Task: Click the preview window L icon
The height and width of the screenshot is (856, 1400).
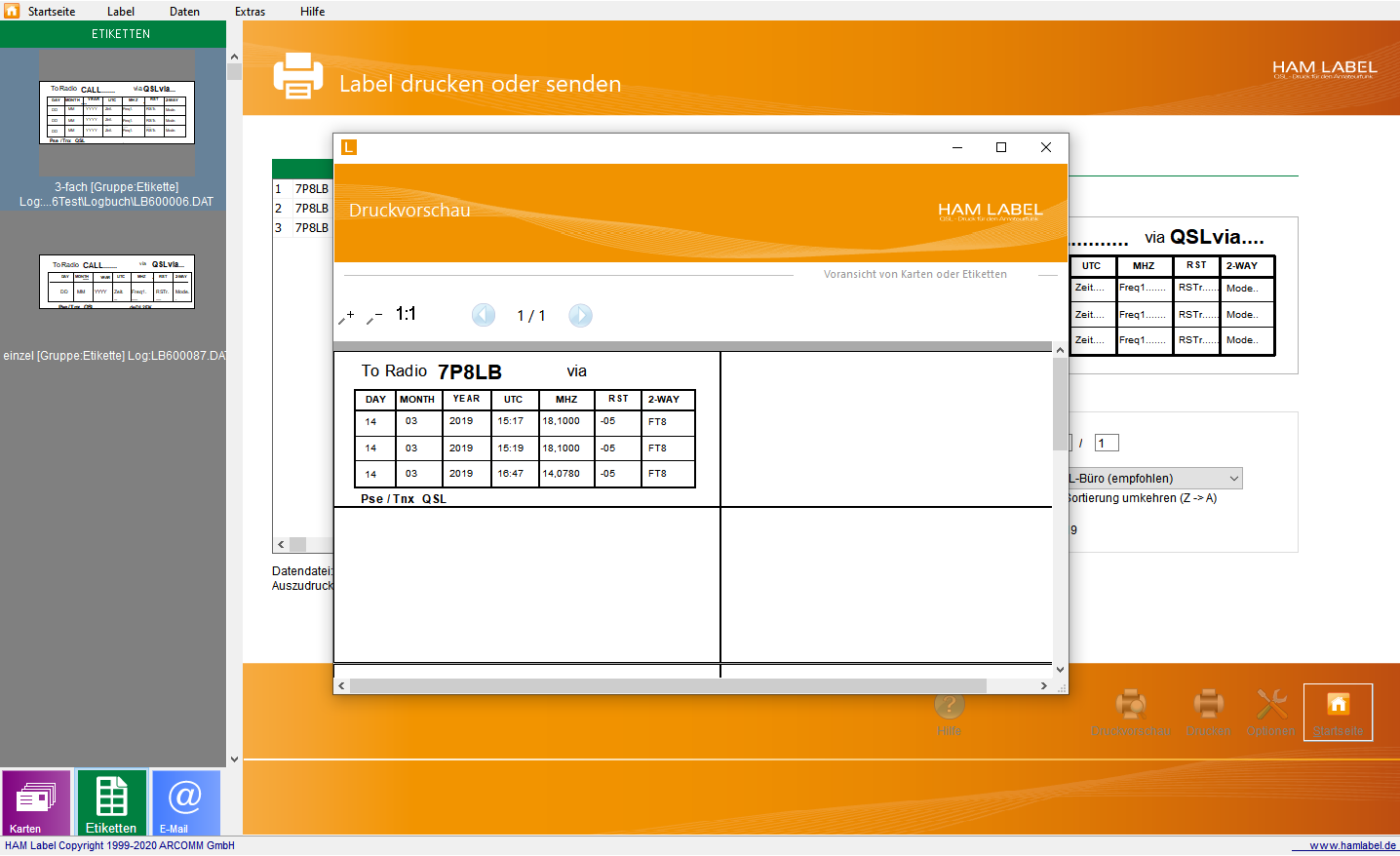Action: 349,147
